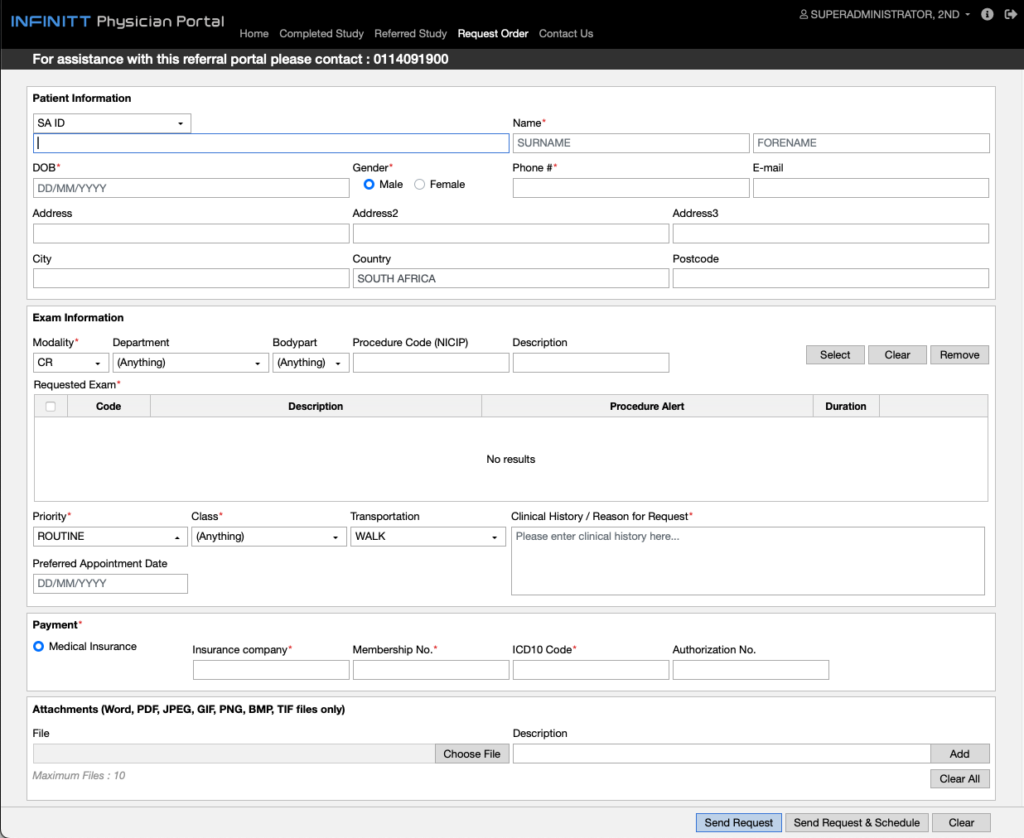Open the Priority ROUTINE dropdown
The width and height of the screenshot is (1024, 838).
[x=110, y=536]
